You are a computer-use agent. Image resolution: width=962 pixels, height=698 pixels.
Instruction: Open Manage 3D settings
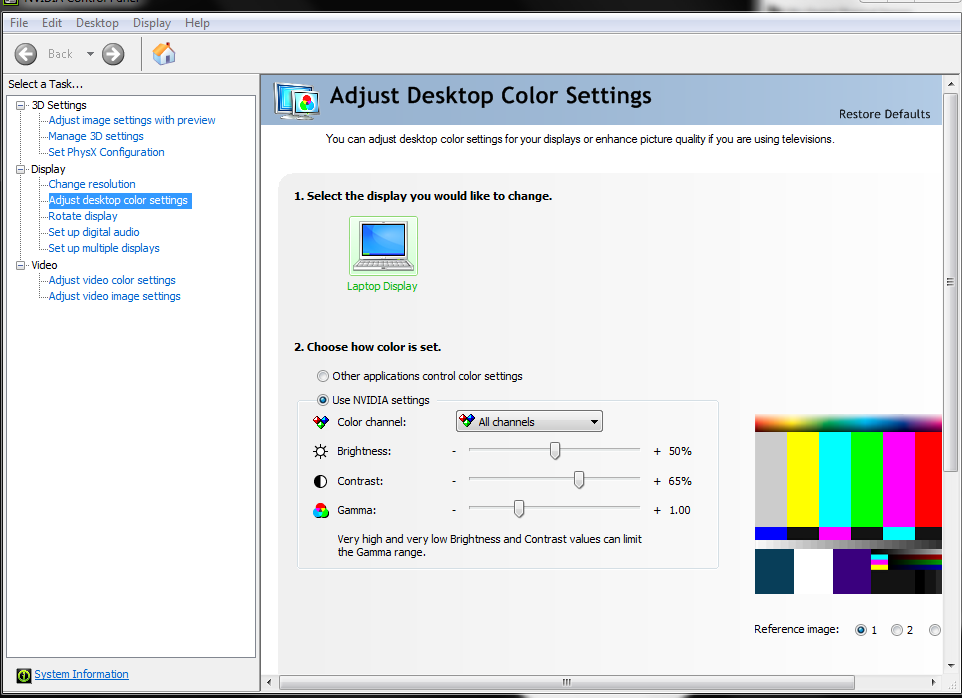tap(96, 136)
